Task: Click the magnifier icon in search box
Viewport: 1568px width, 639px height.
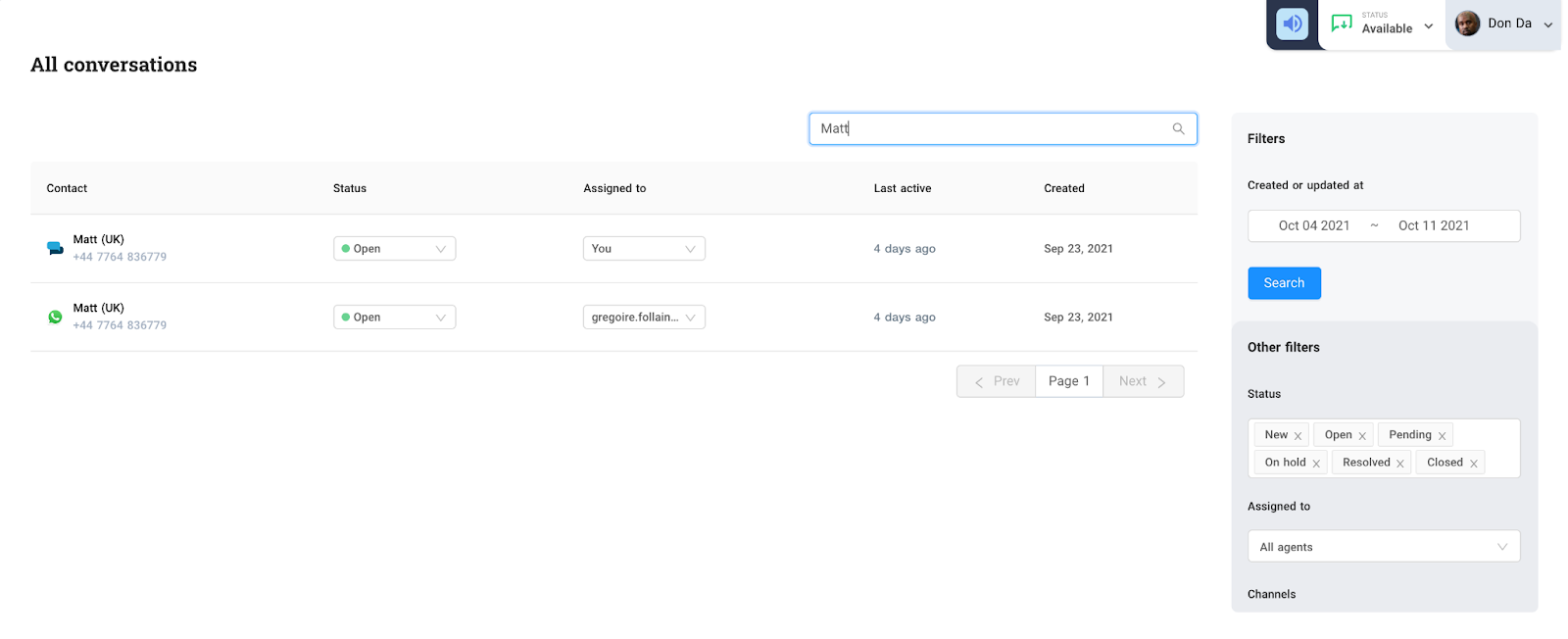Action: 1178,128
